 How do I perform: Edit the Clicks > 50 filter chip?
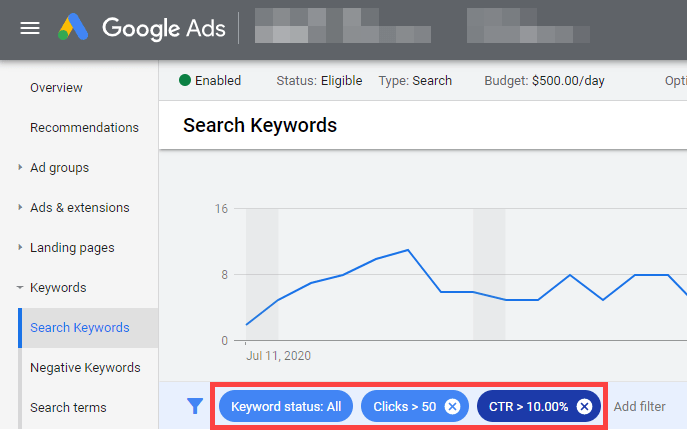pos(404,407)
